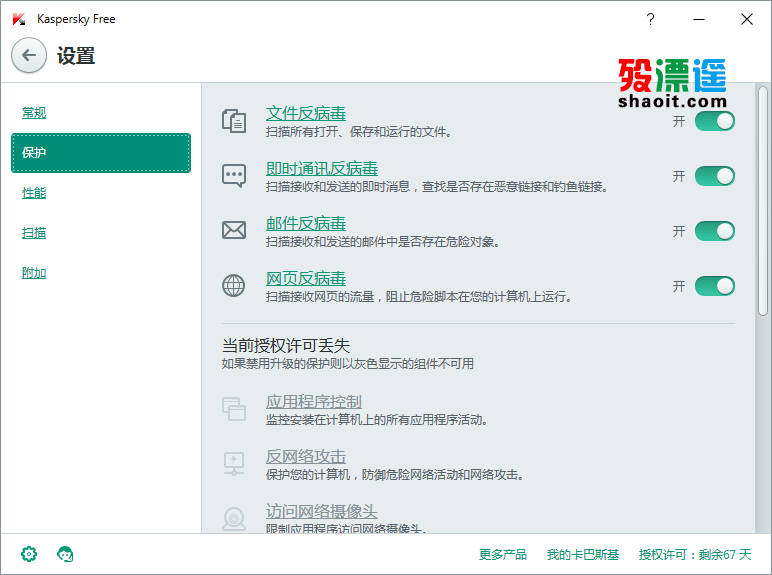Turn off 文件反病毒 toggle switch
The width and height of the screenshot is (772, 575).
click(x=715, y=121)
